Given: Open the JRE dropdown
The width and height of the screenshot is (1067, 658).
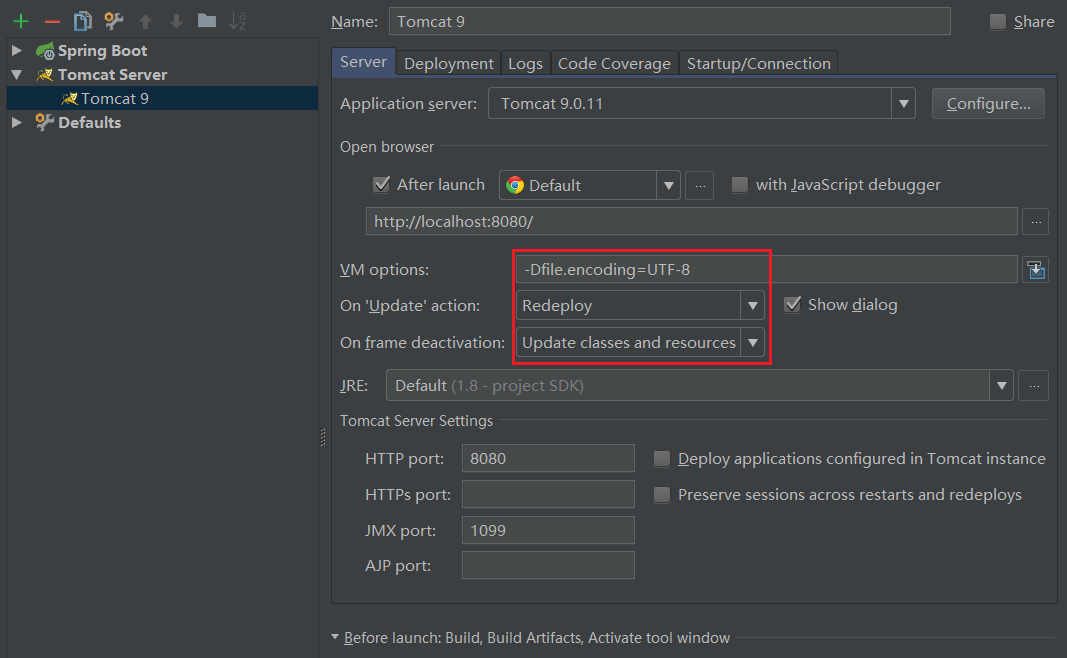Looking at the screenshot, I should click(x=1001, y=386).
